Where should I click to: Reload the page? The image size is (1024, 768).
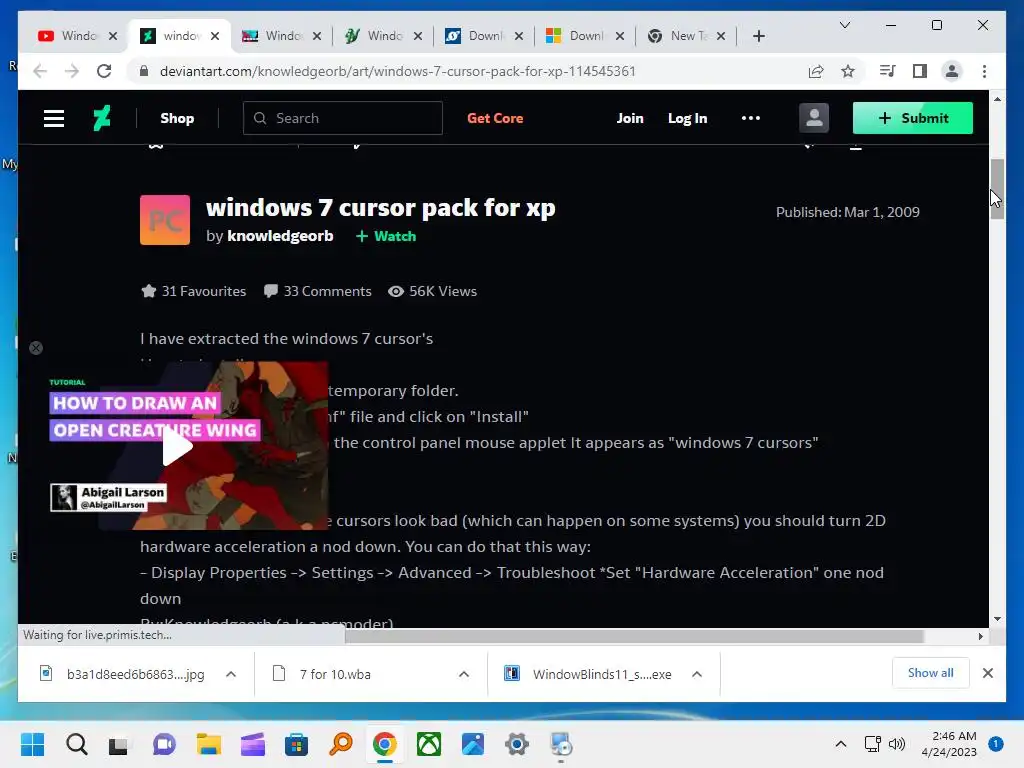point(104,71)
